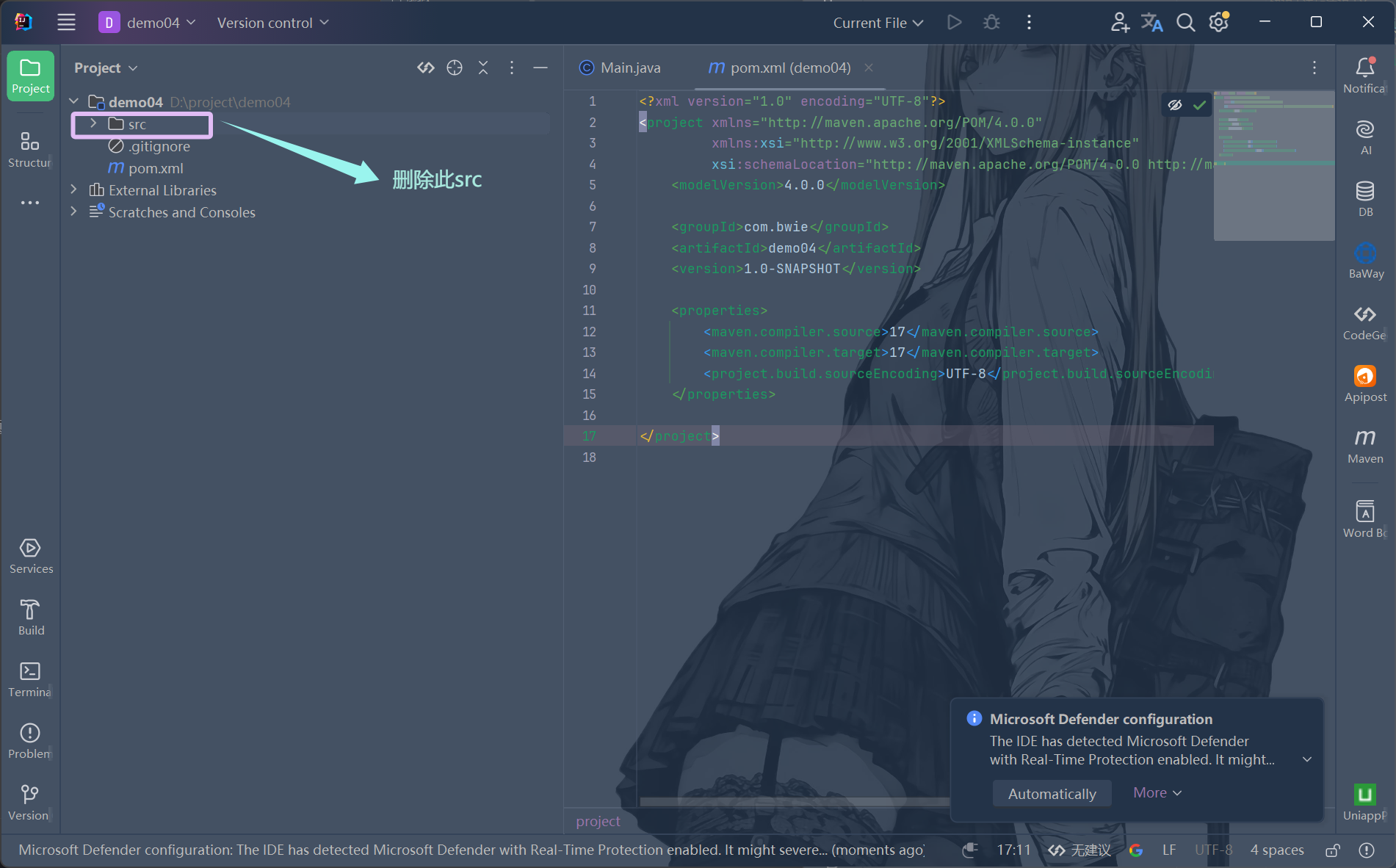This screenshot has height=868, width=1396.
Task: Open the DB database panel
Action: pyautogui.click(x=1365, y=199)
